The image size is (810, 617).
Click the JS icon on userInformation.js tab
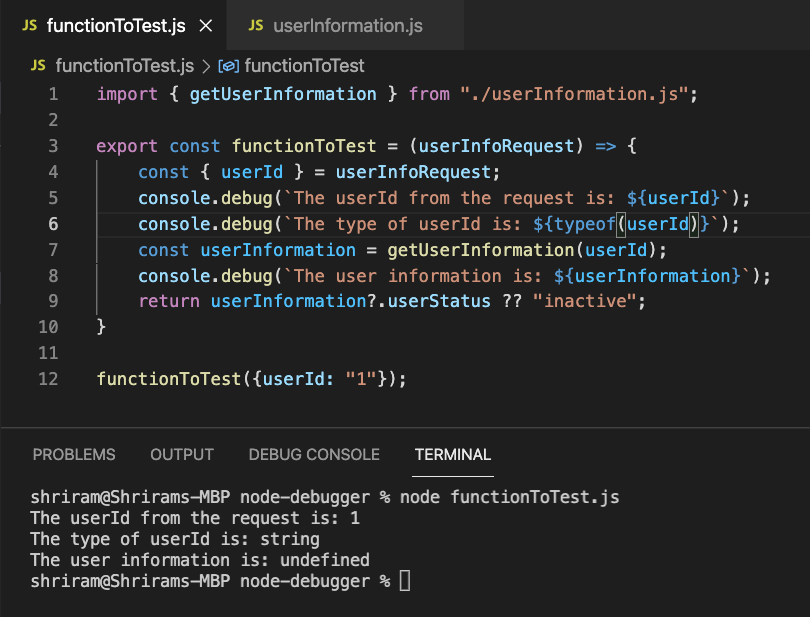click(256, 26)
